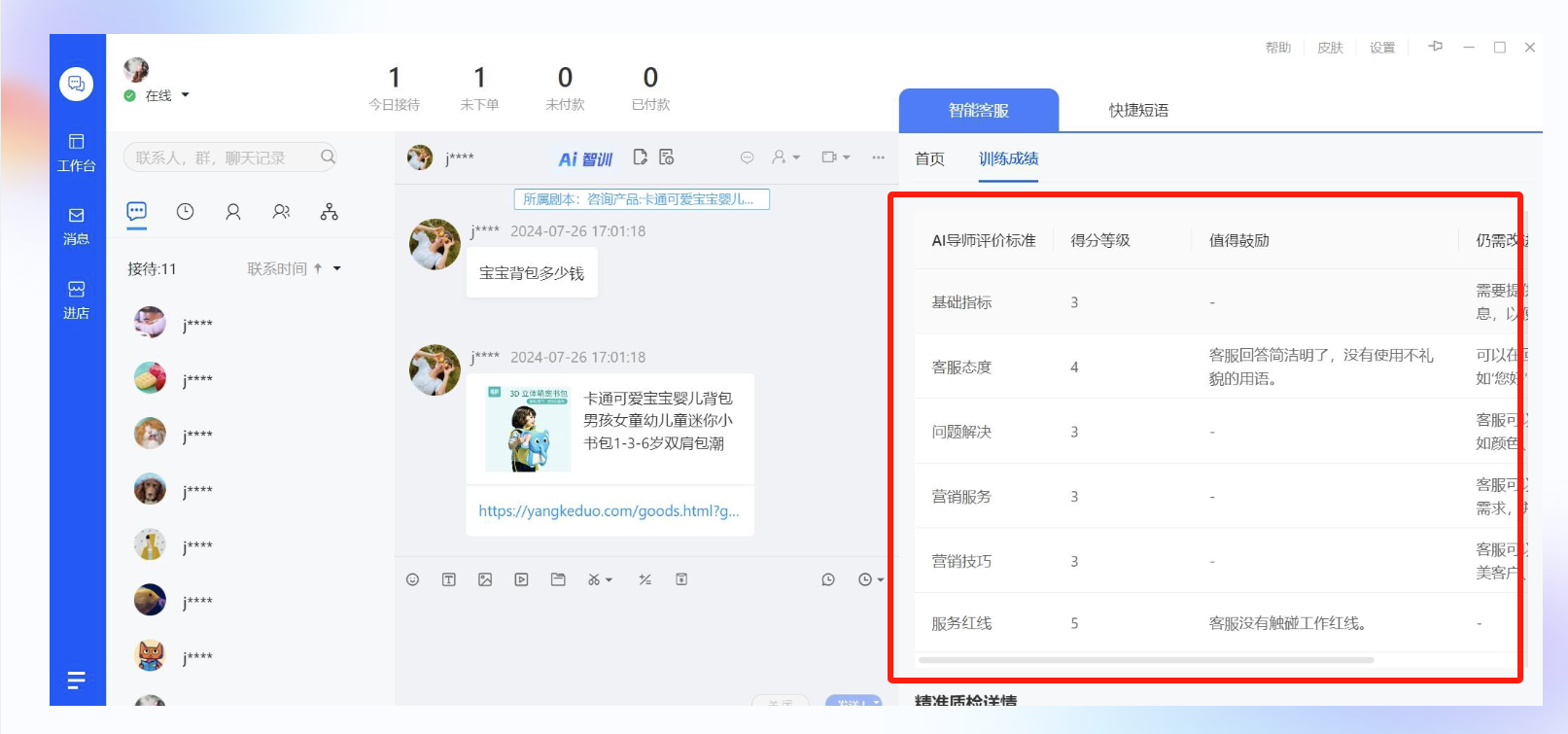
Task: Click the 问题解决 row label
Action: click(961, 432)
